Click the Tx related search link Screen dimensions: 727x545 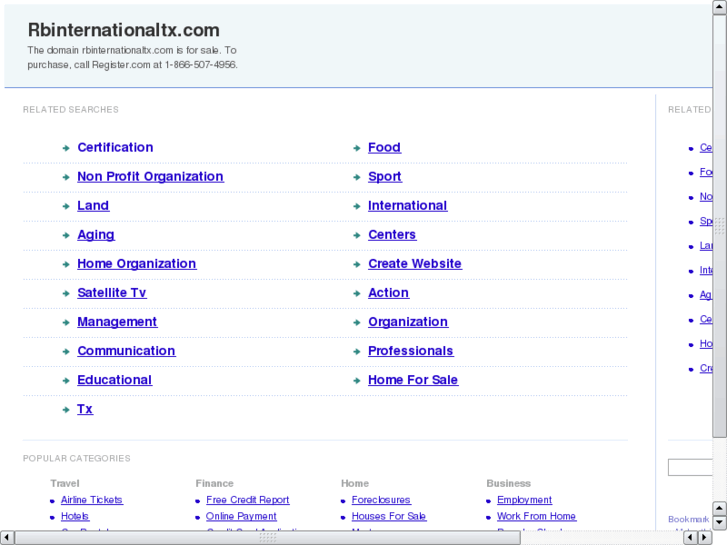[x=85, y=410]
